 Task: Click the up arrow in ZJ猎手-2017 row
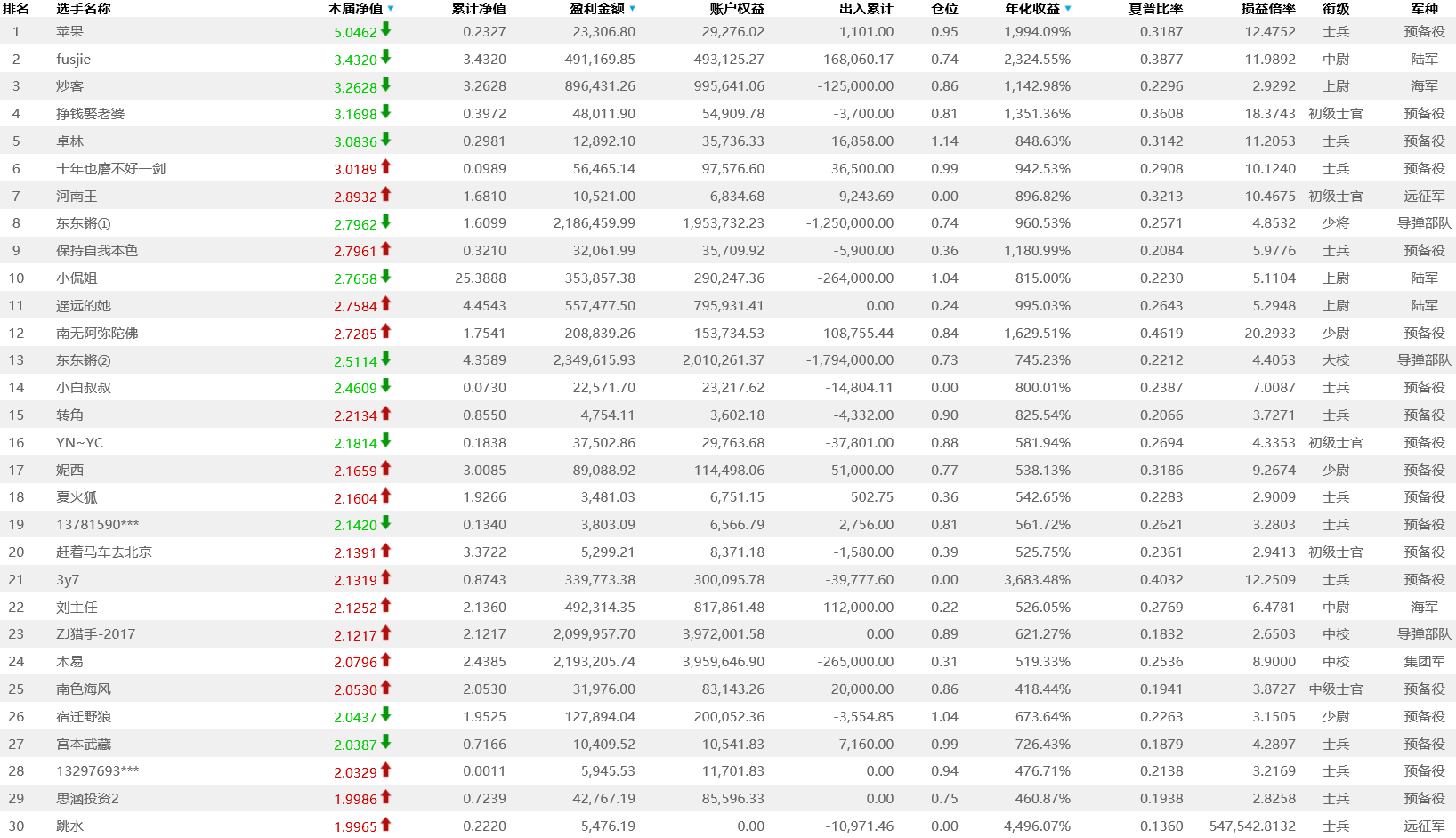tap(385, 633)
